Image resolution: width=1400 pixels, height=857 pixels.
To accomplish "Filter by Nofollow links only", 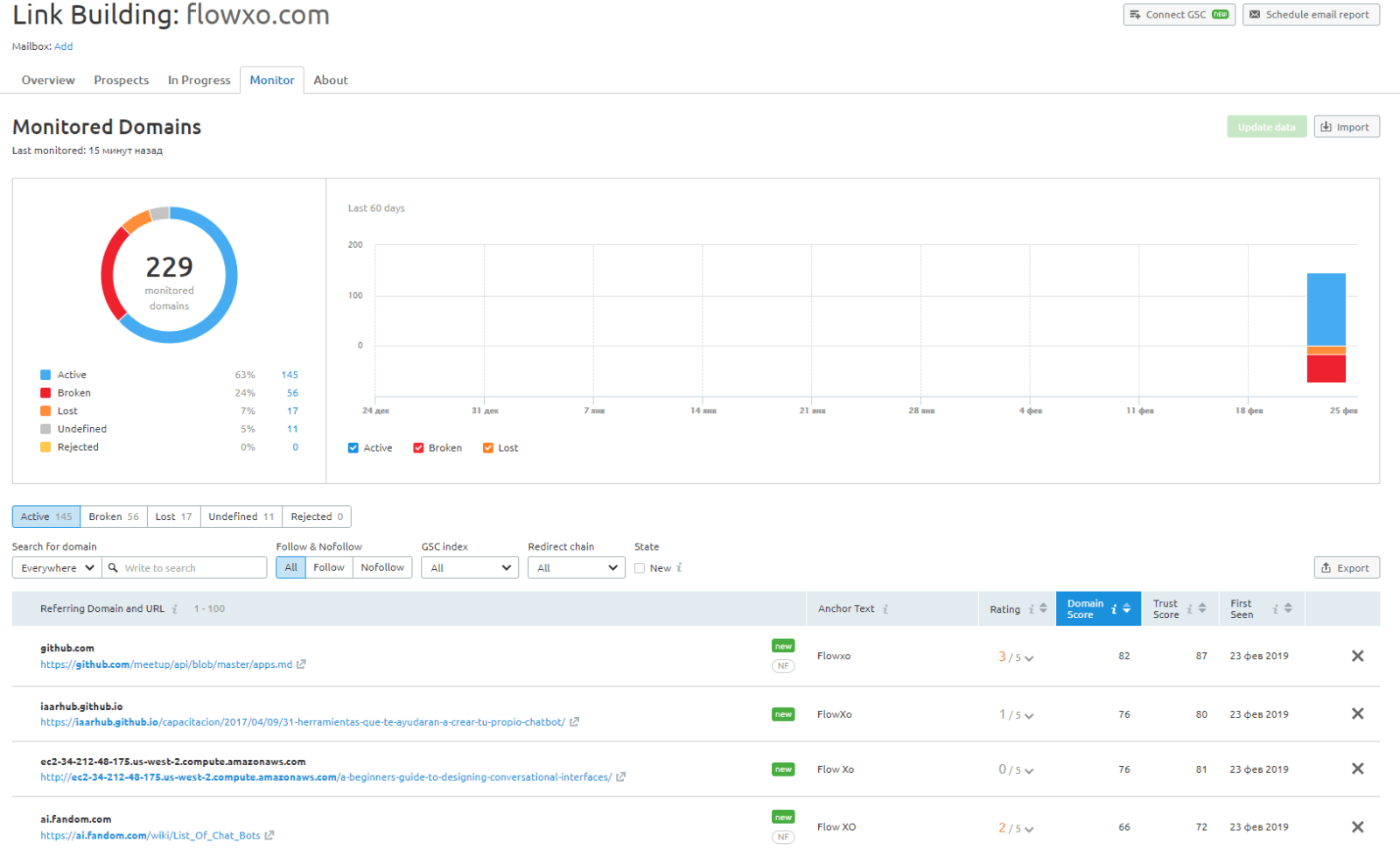I will click(x=382, y=567).
